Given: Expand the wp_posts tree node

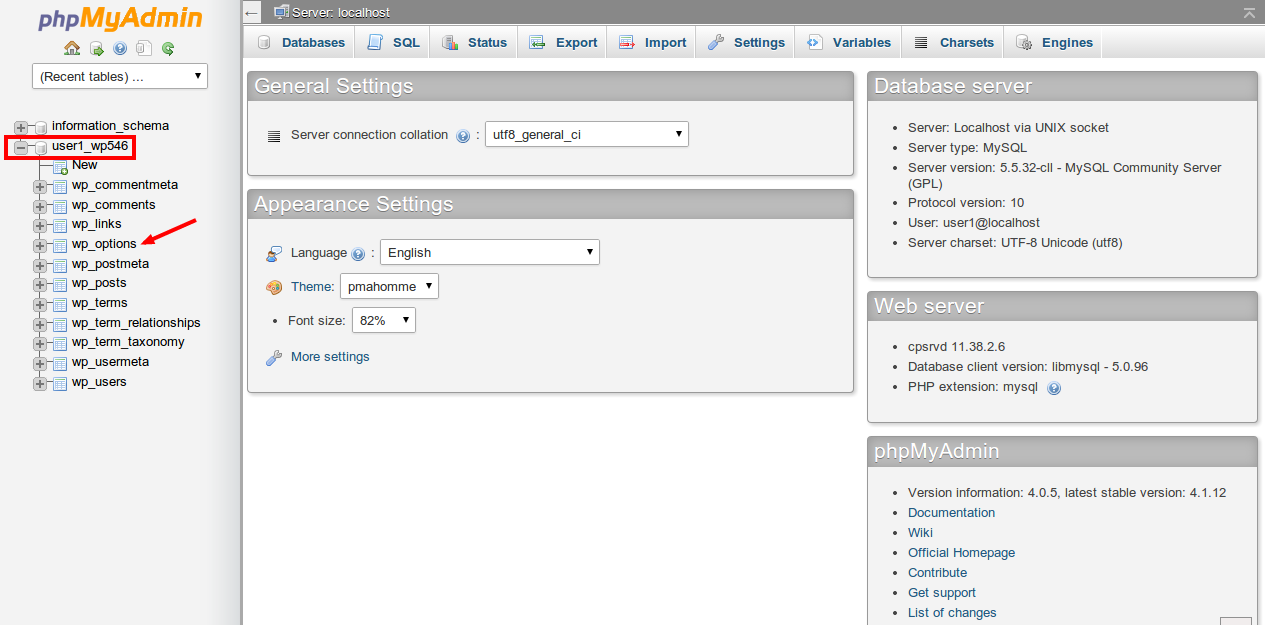Looking at the screenshot, I should point(40,283).
